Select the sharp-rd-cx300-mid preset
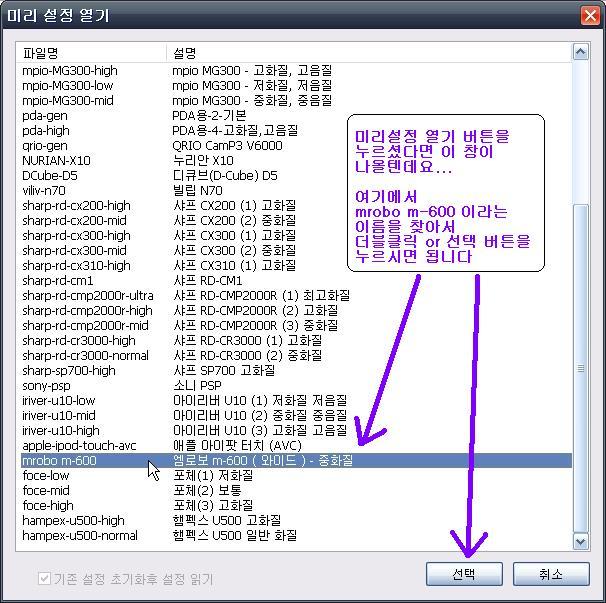Image resolution: width=606 pixels, height=603 pixels. coord(296,250)
